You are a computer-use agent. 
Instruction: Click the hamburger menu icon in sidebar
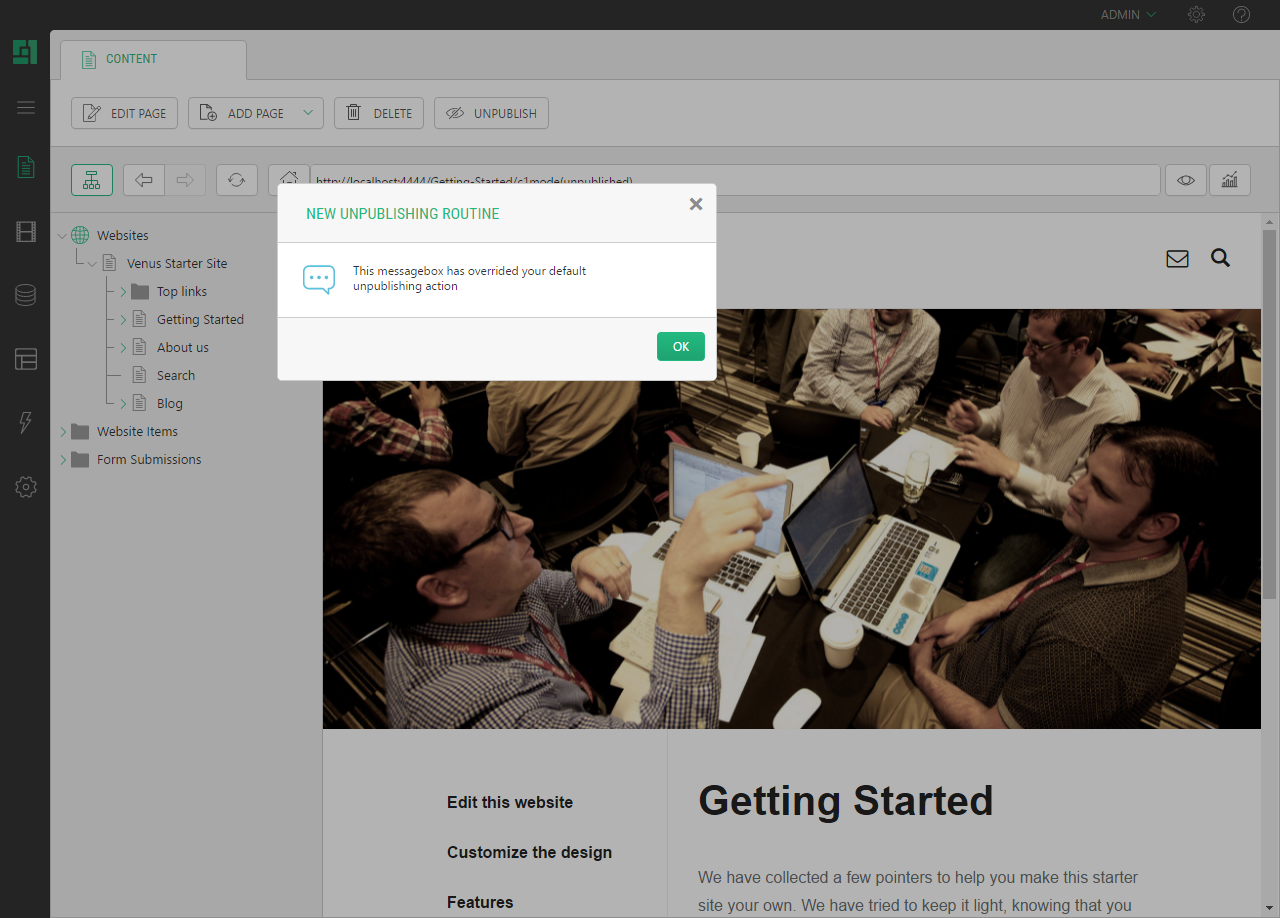26,108
